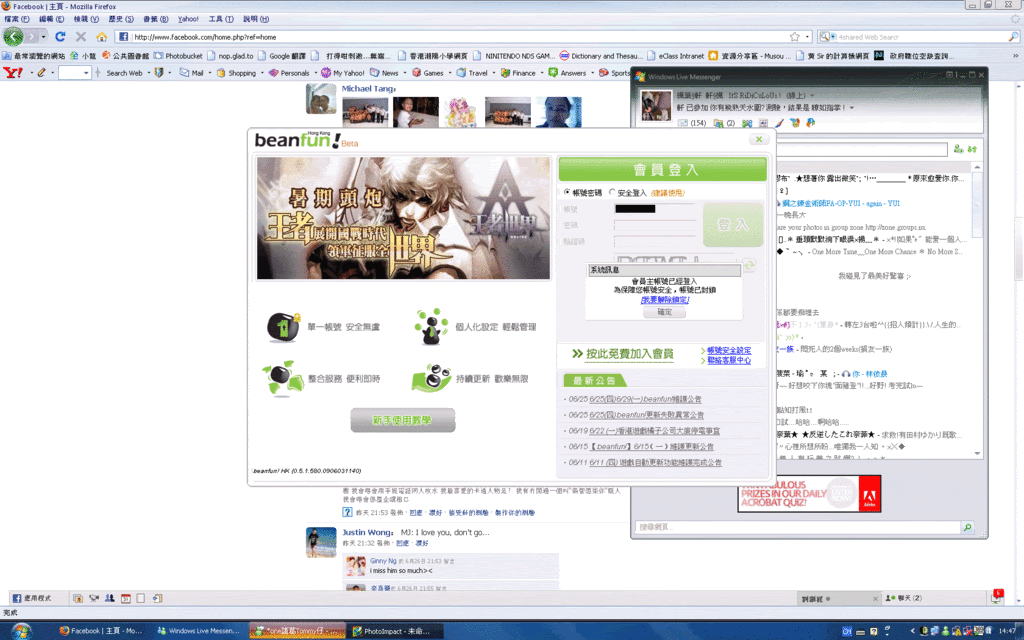Open the Facebook notifications icon with red badge
Screen dimensions: 1024x640
click(997, 596)
